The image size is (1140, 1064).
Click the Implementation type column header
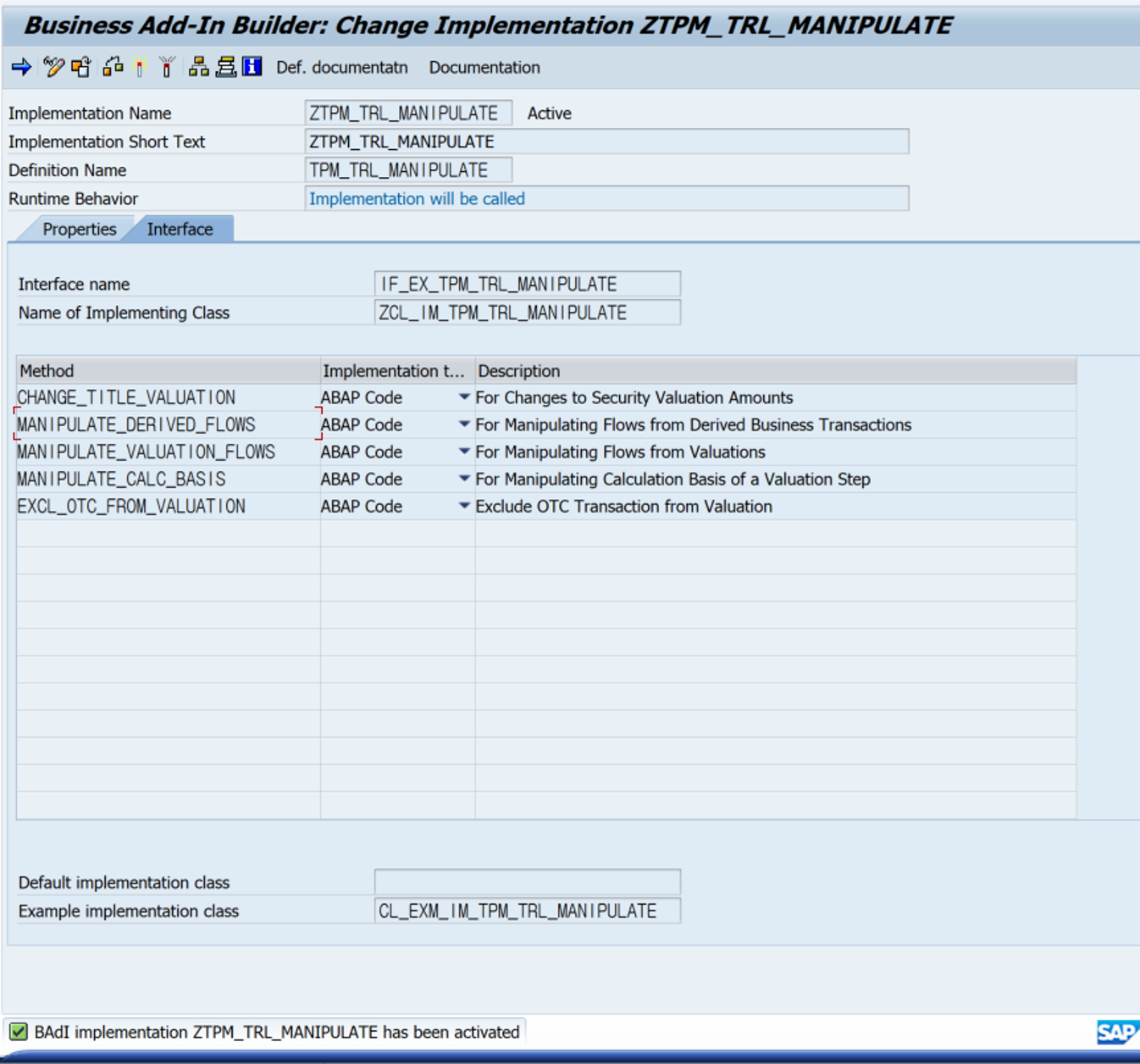(x=397, y=371)
